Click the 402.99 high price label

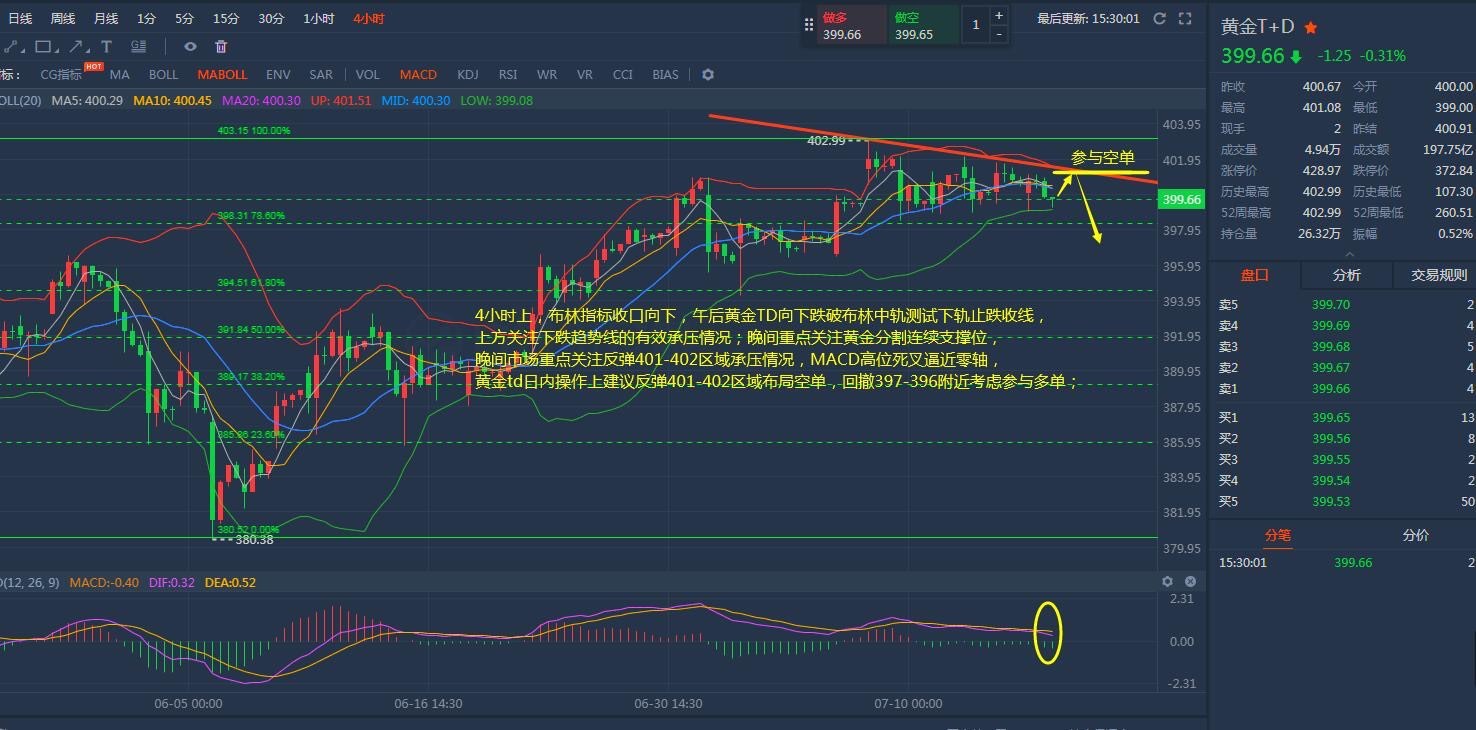[x=827, y=141]
